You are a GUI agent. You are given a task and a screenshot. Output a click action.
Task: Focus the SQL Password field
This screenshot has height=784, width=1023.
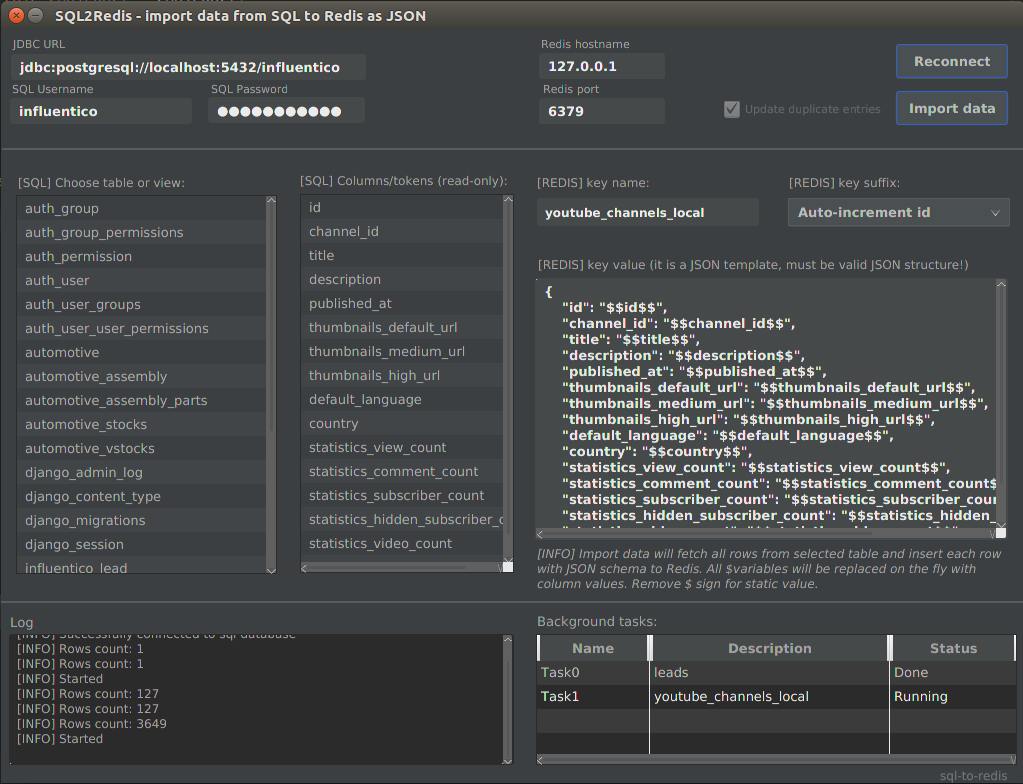[286, 112]
